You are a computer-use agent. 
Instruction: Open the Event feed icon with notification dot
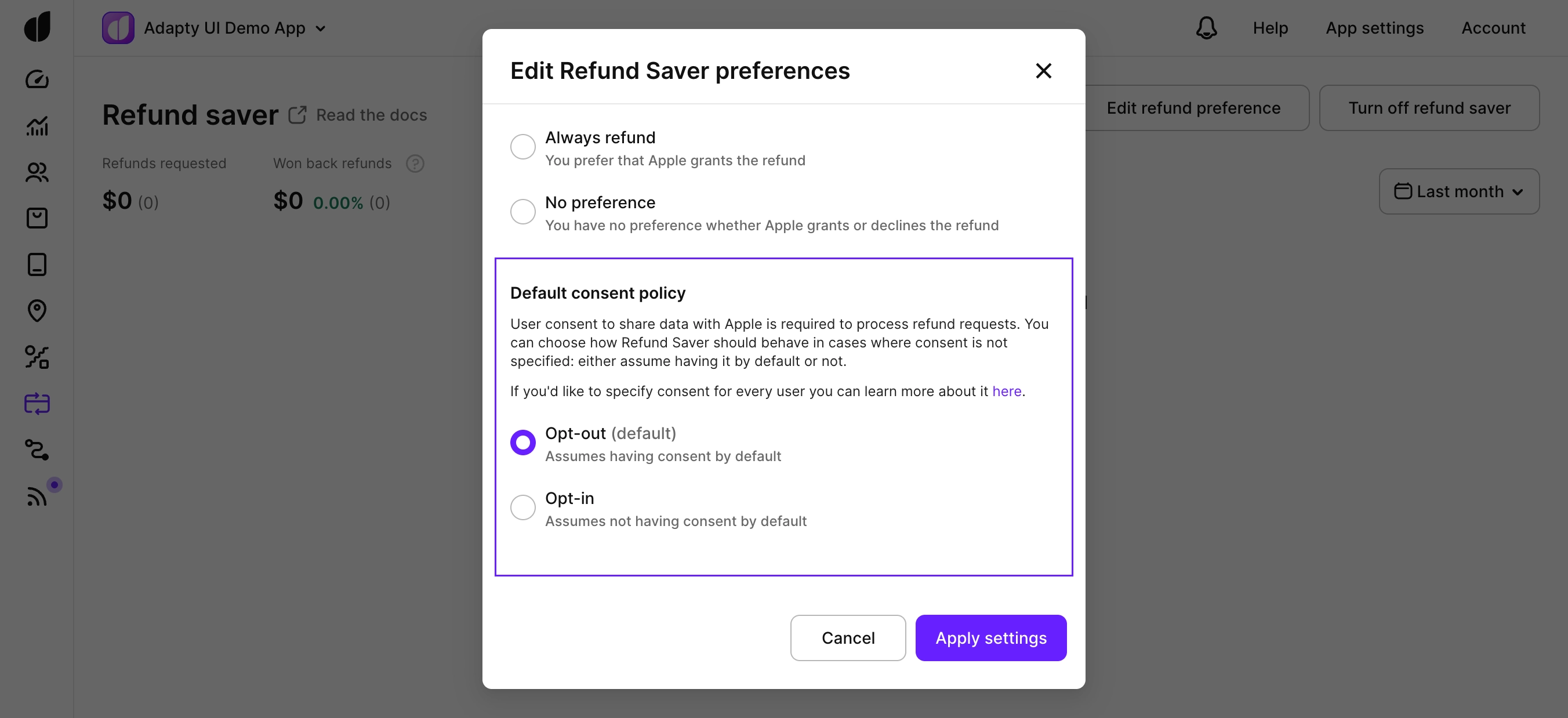point(37,495)
